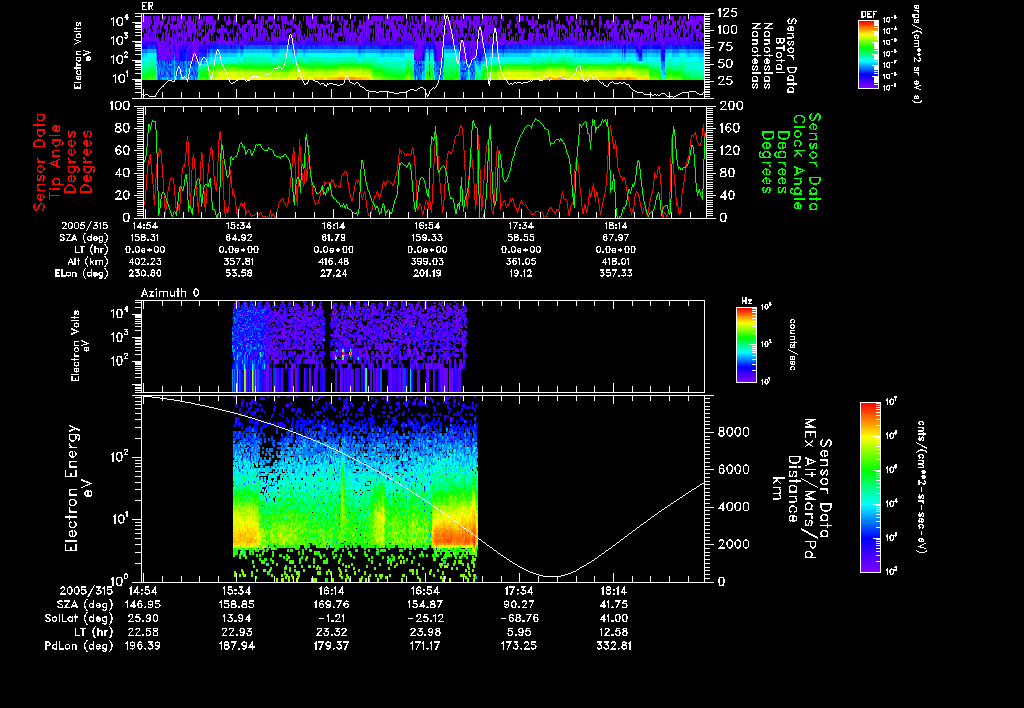Click the DEF color scale bar
The image size is (1024, 708).
(x=868, y=54)
